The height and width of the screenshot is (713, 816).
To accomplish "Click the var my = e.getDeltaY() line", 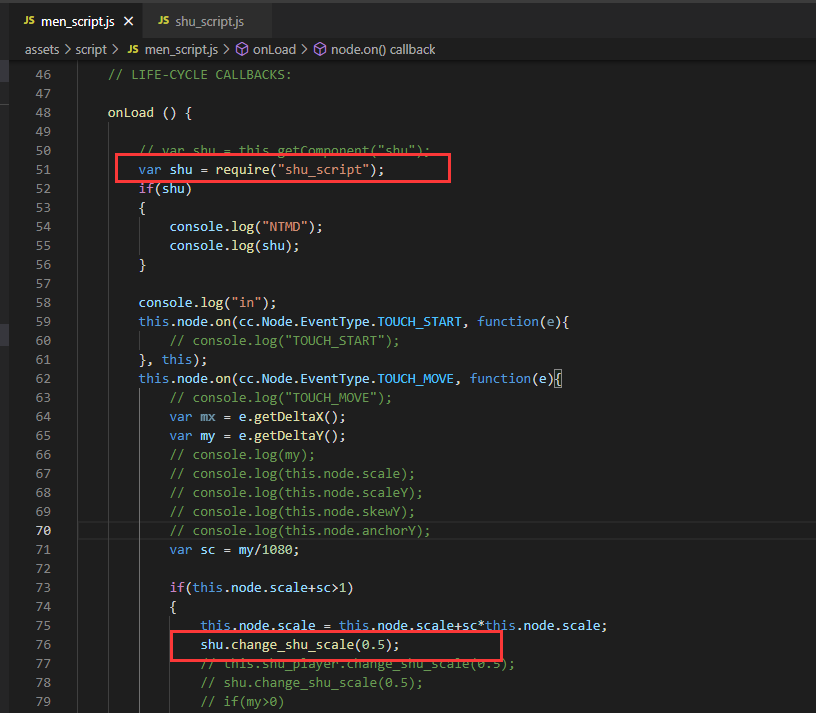I will [x=257, y=436].
